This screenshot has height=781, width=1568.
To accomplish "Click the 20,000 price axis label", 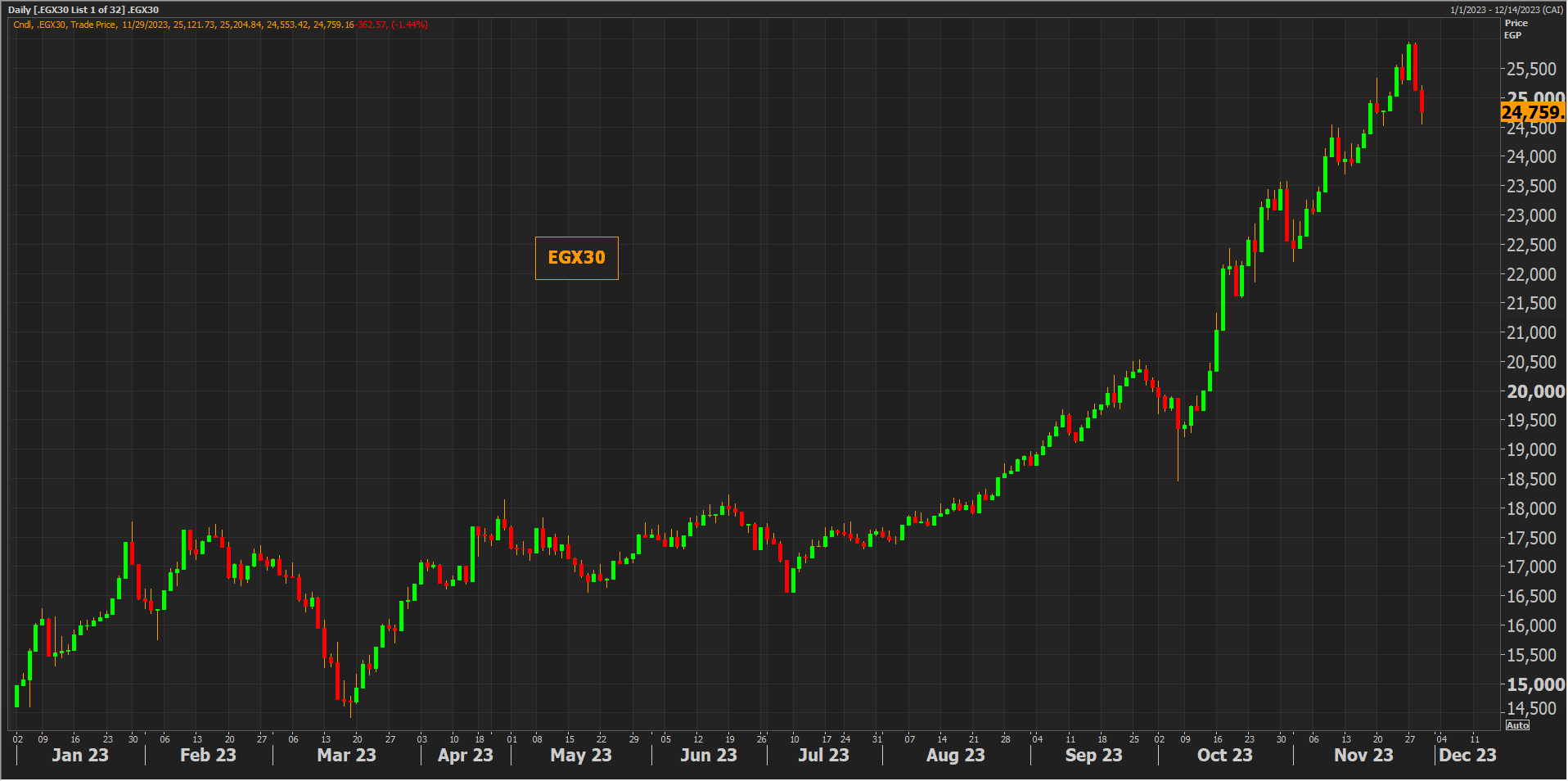I will [1535, 391].
